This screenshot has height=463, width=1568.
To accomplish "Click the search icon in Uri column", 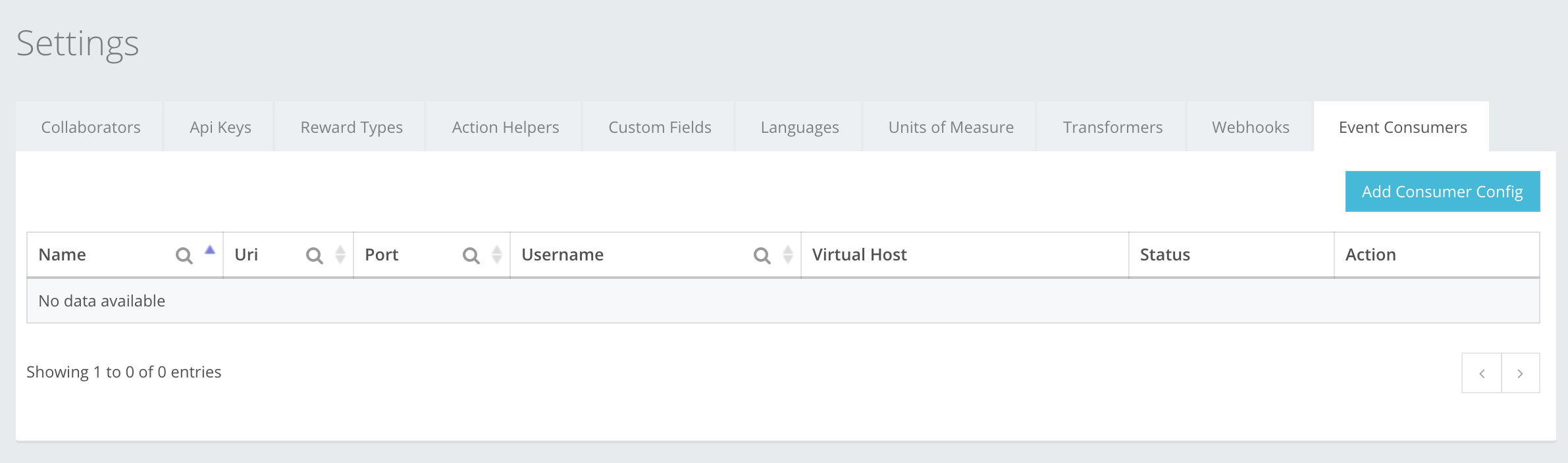I will (314, 255).
